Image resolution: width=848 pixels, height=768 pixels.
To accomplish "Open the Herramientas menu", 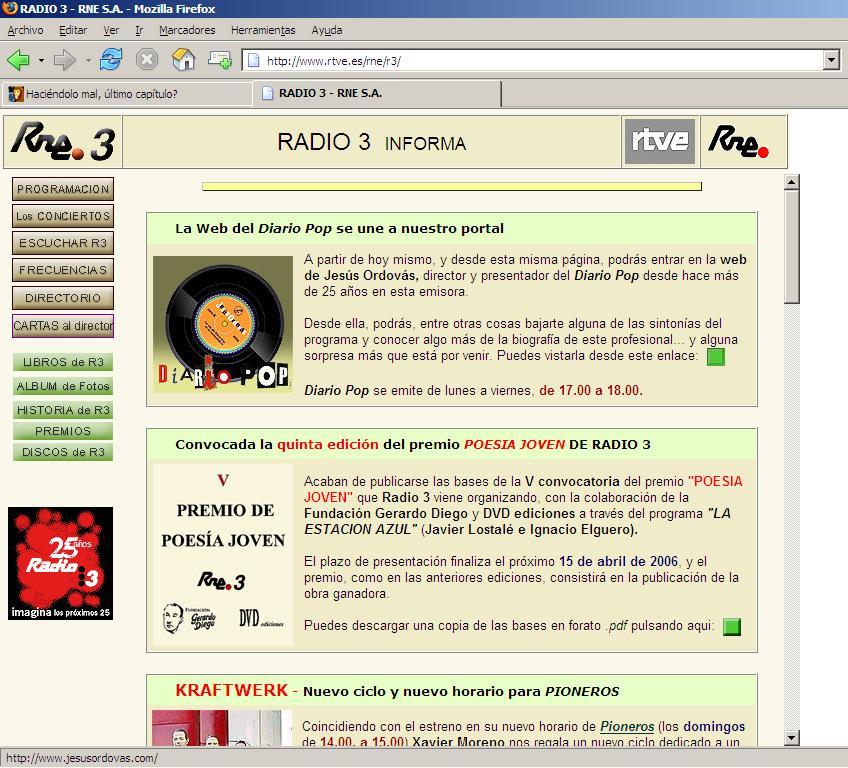I will tap(263, 30).
